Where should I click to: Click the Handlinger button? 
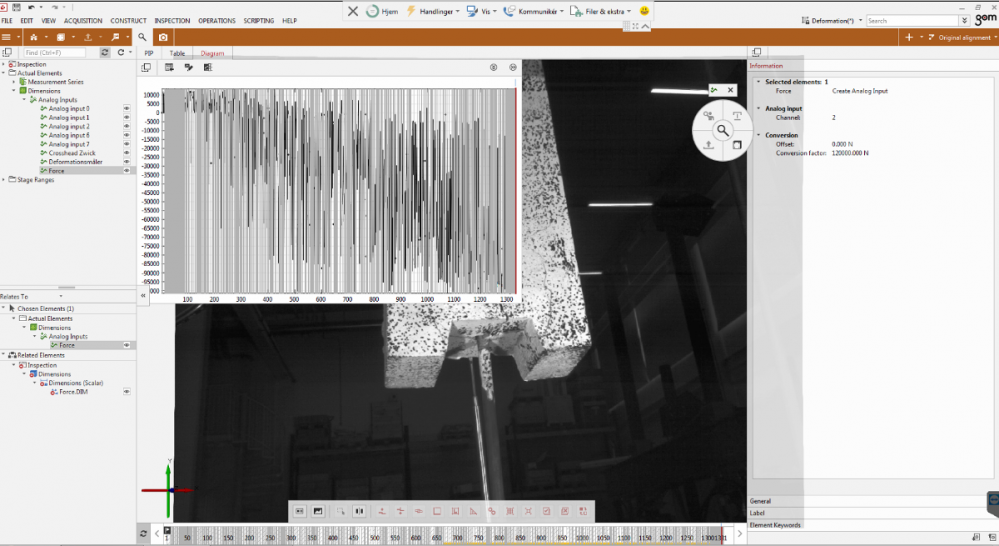tap(433, 11)
